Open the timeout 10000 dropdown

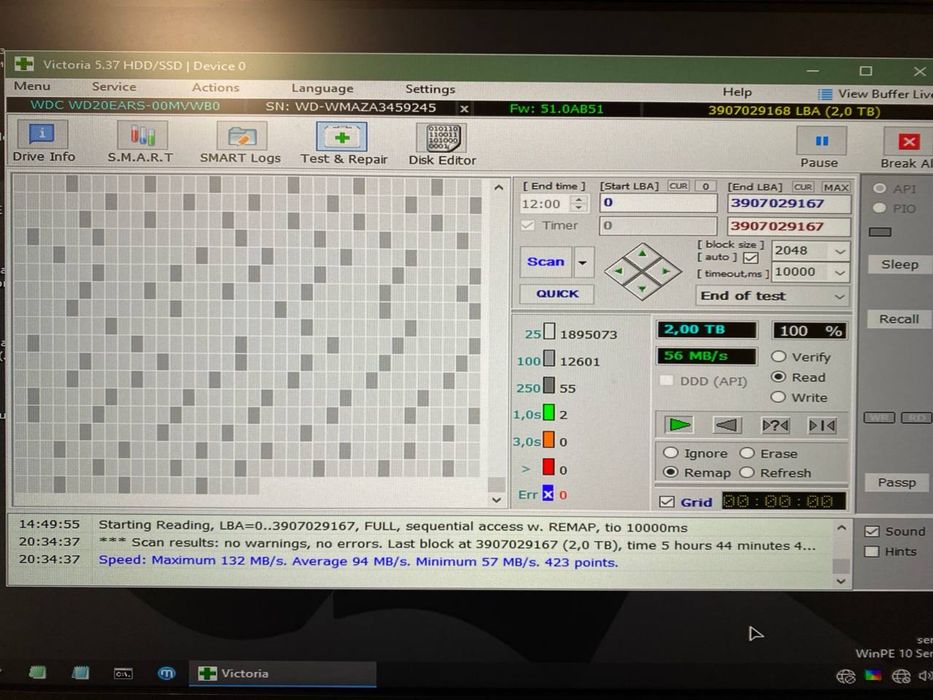click(x=840, y=273)
